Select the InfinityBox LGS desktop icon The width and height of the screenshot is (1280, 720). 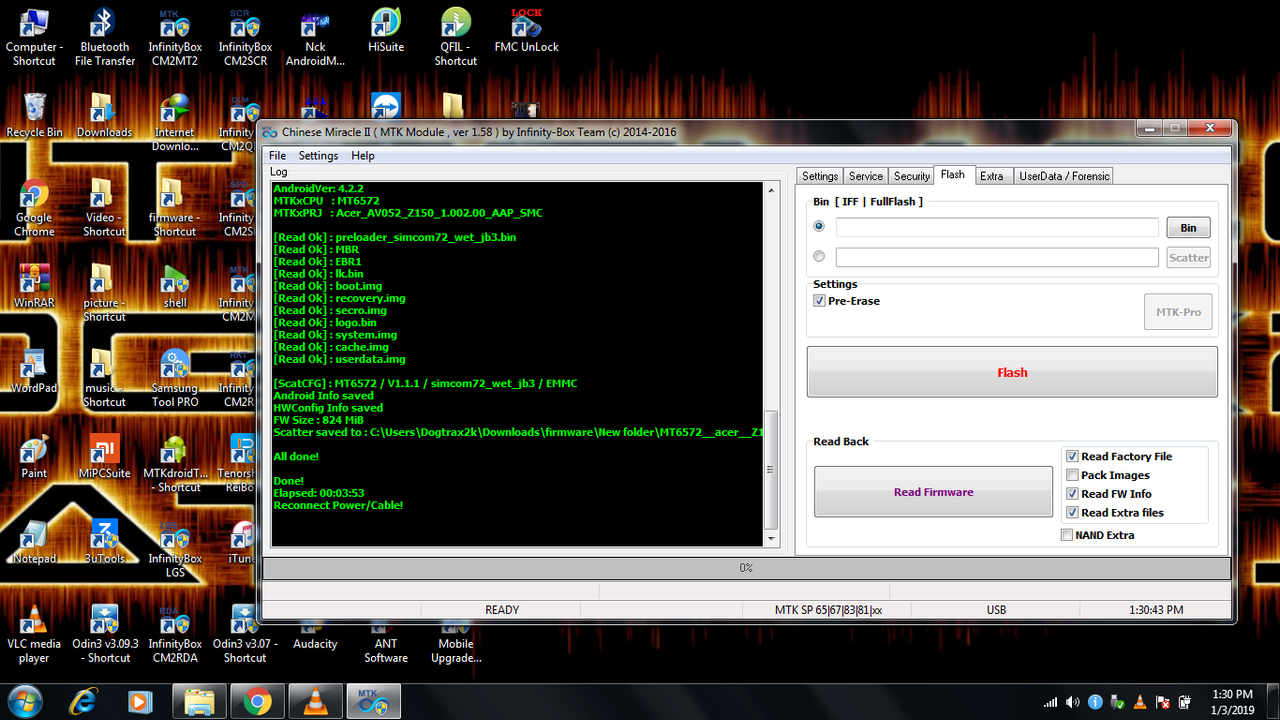[175, 550]
